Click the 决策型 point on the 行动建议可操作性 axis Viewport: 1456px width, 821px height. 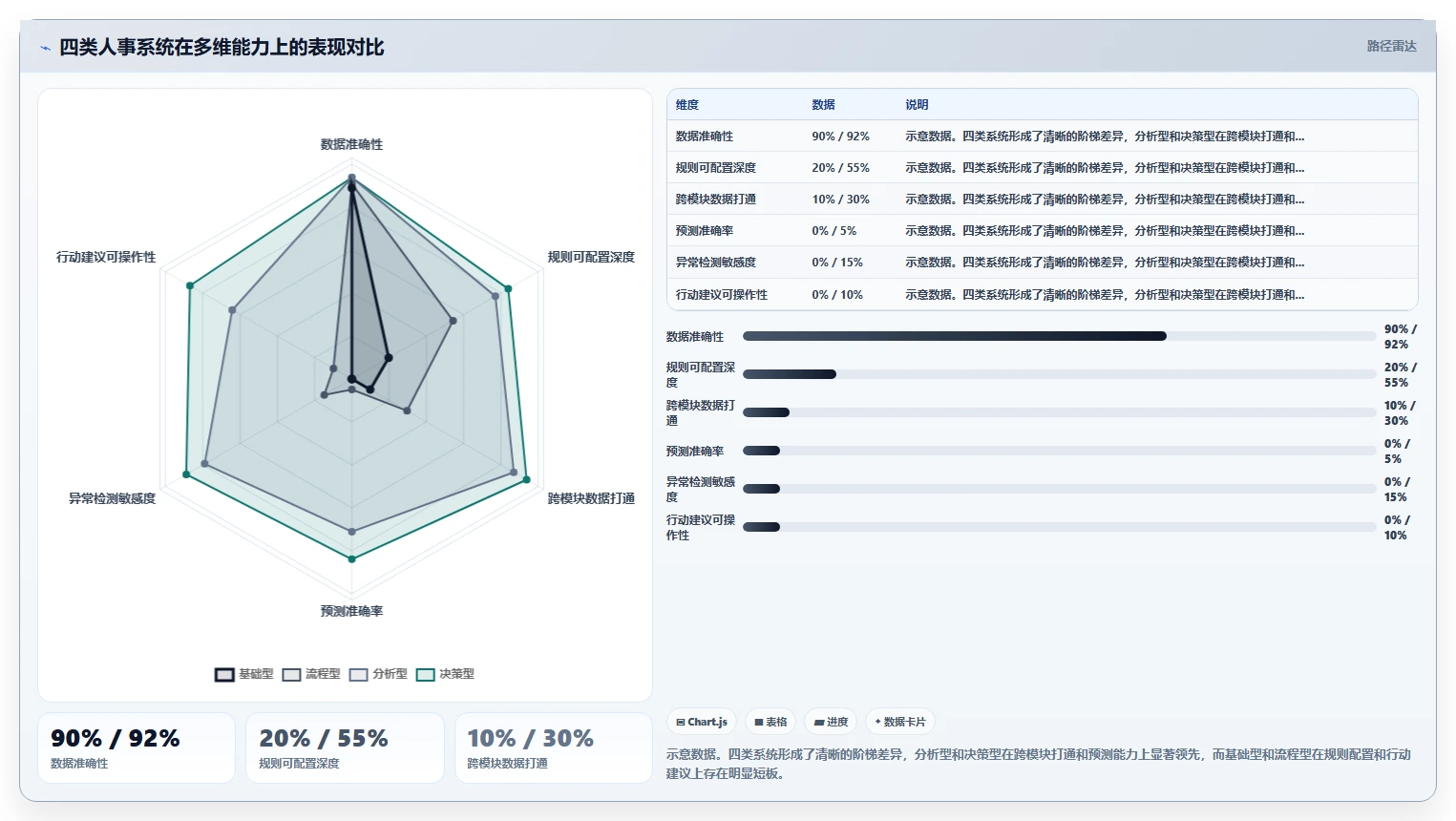coord(190,285)
